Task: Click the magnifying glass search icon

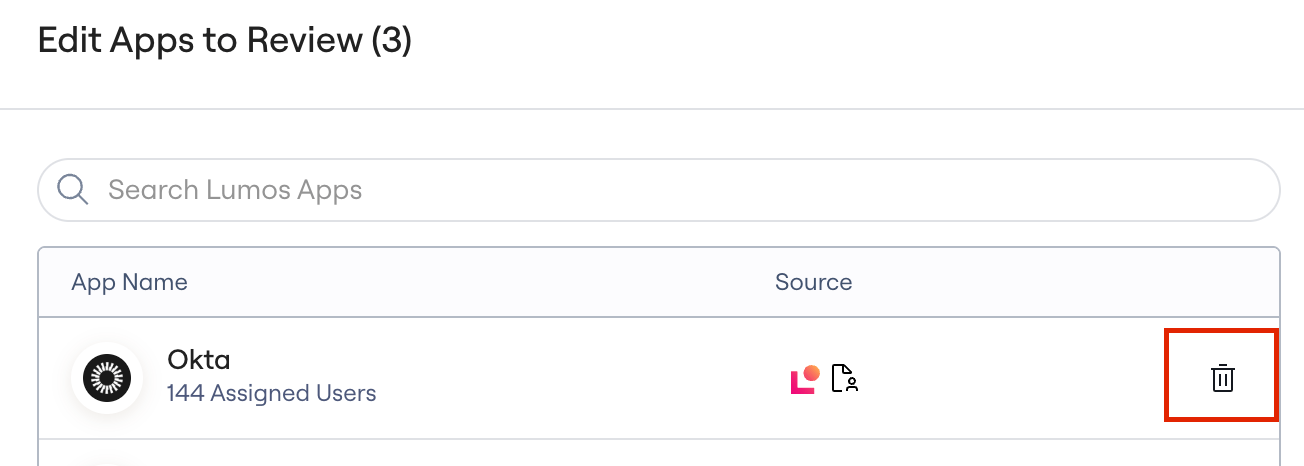Action: 73,189
